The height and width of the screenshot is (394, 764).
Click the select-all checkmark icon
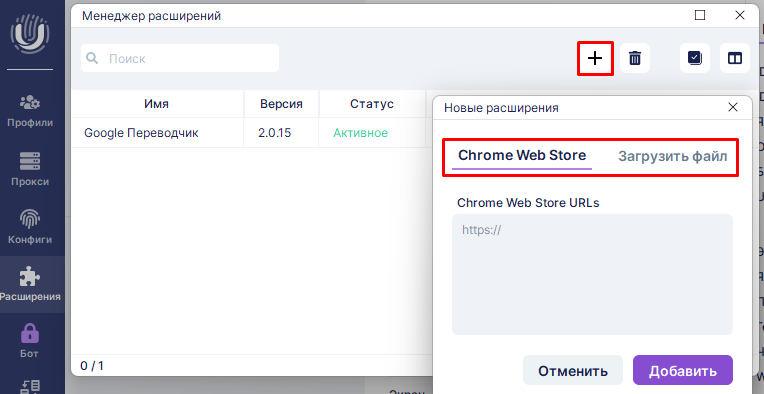coord(695,58)
